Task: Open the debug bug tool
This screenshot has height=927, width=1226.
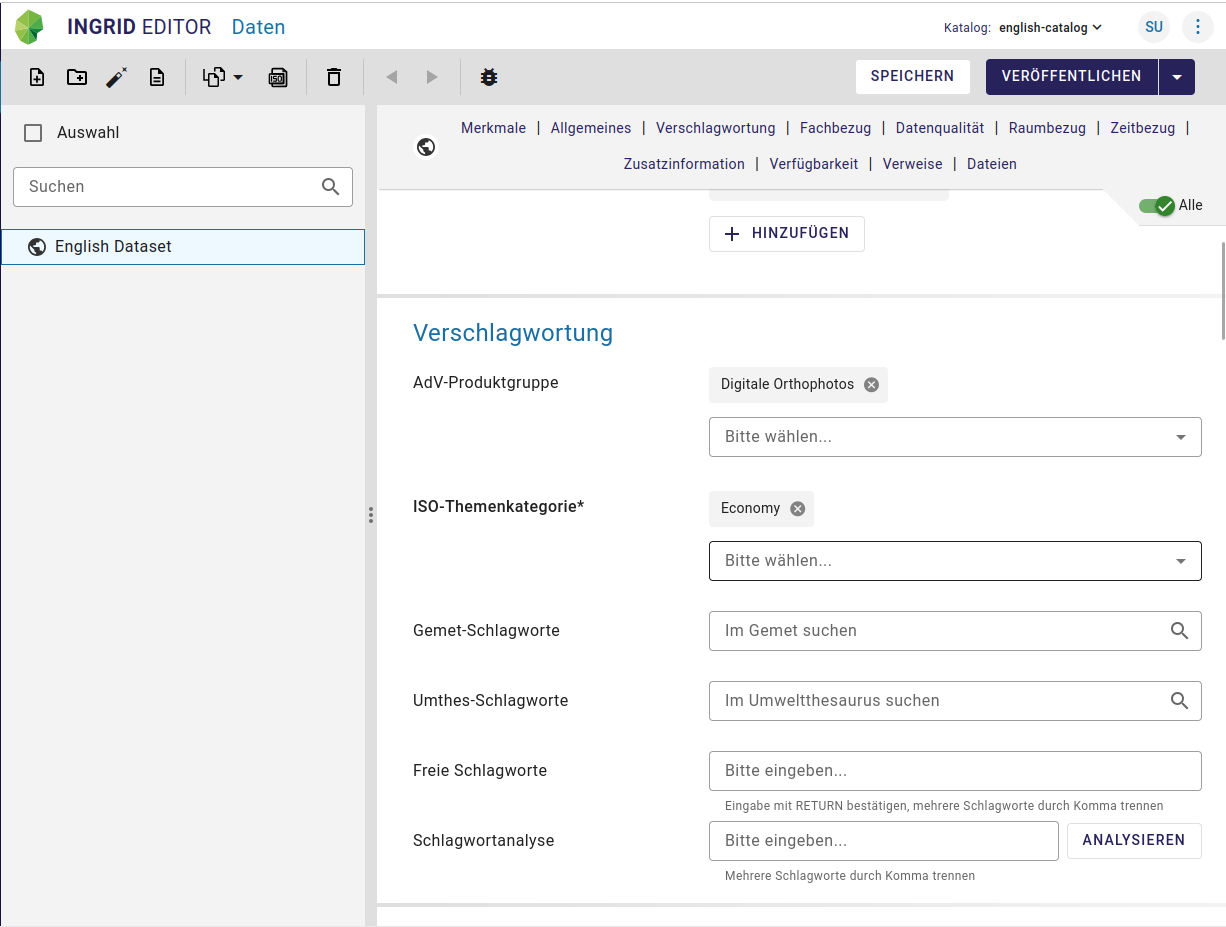Action: (x=489, y=76)
